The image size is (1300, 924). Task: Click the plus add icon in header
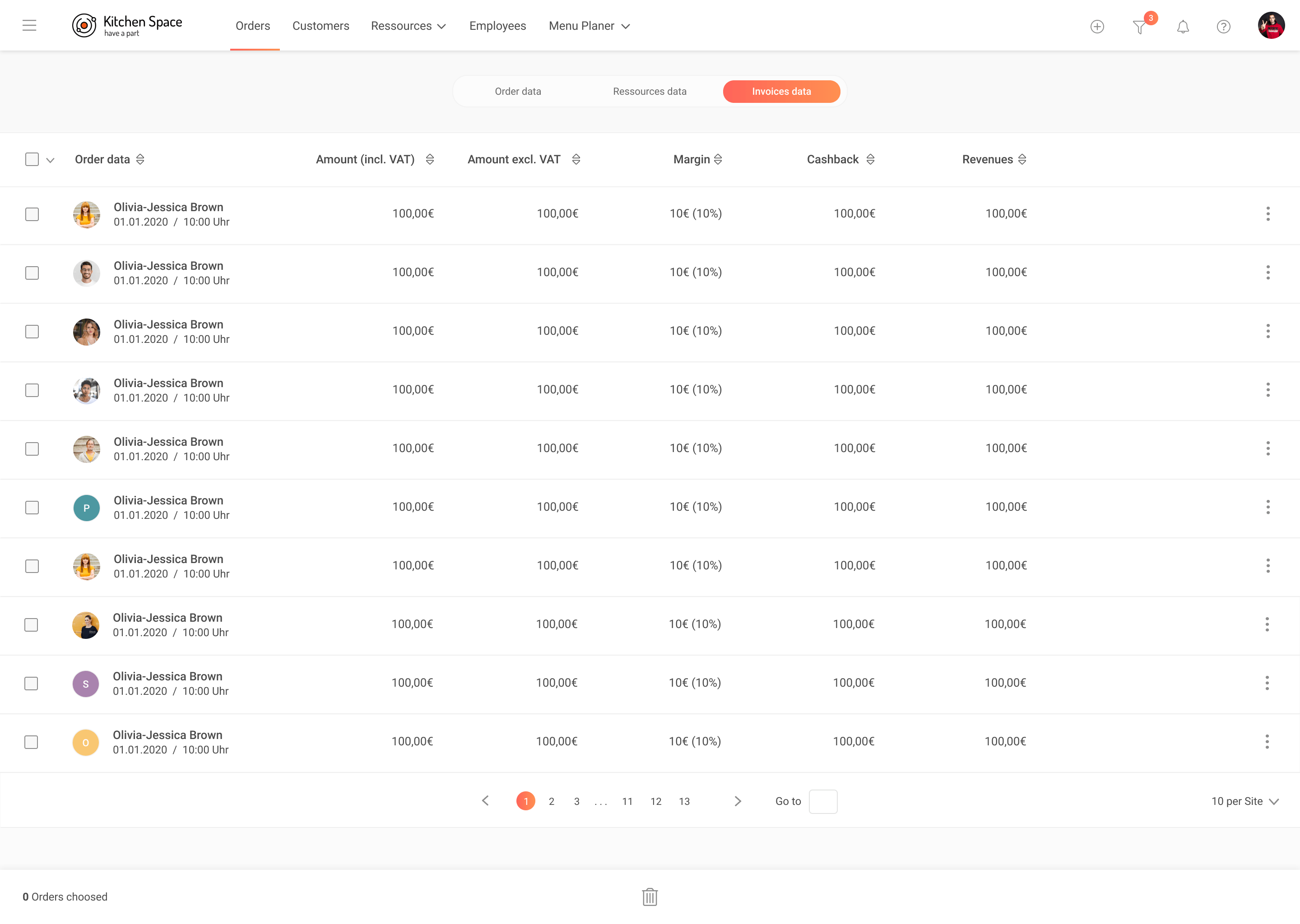(x=1097, y=27)
